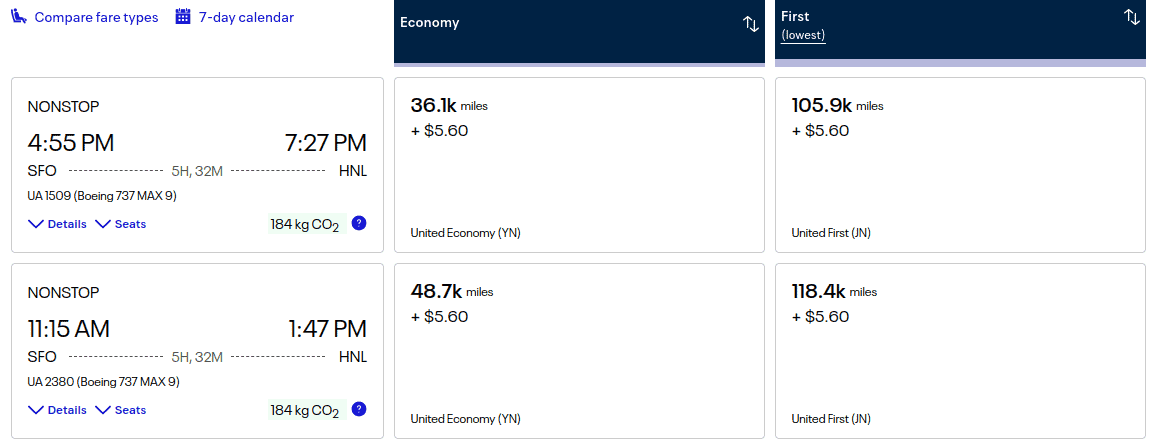
Task: Click 'United First (JN)' on the 118.4k fare
Action: (x=831, y=419)
